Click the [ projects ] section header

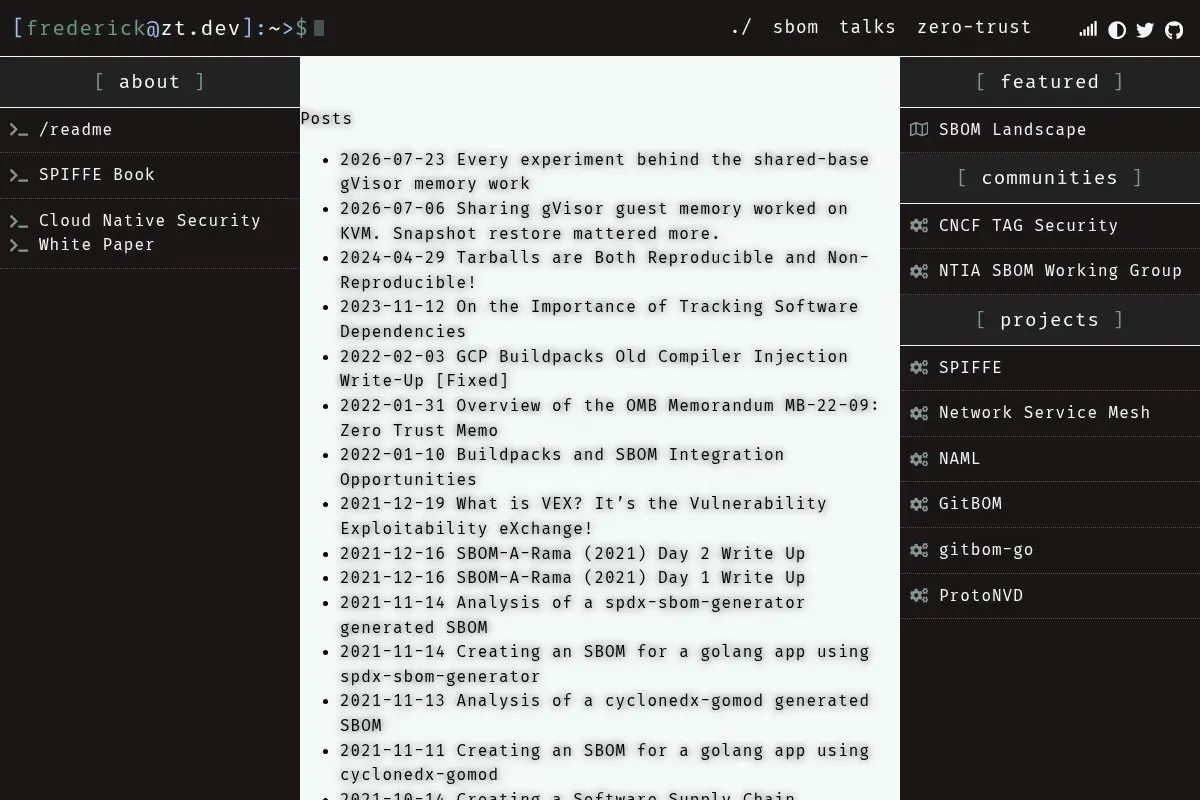(1050, 320)
